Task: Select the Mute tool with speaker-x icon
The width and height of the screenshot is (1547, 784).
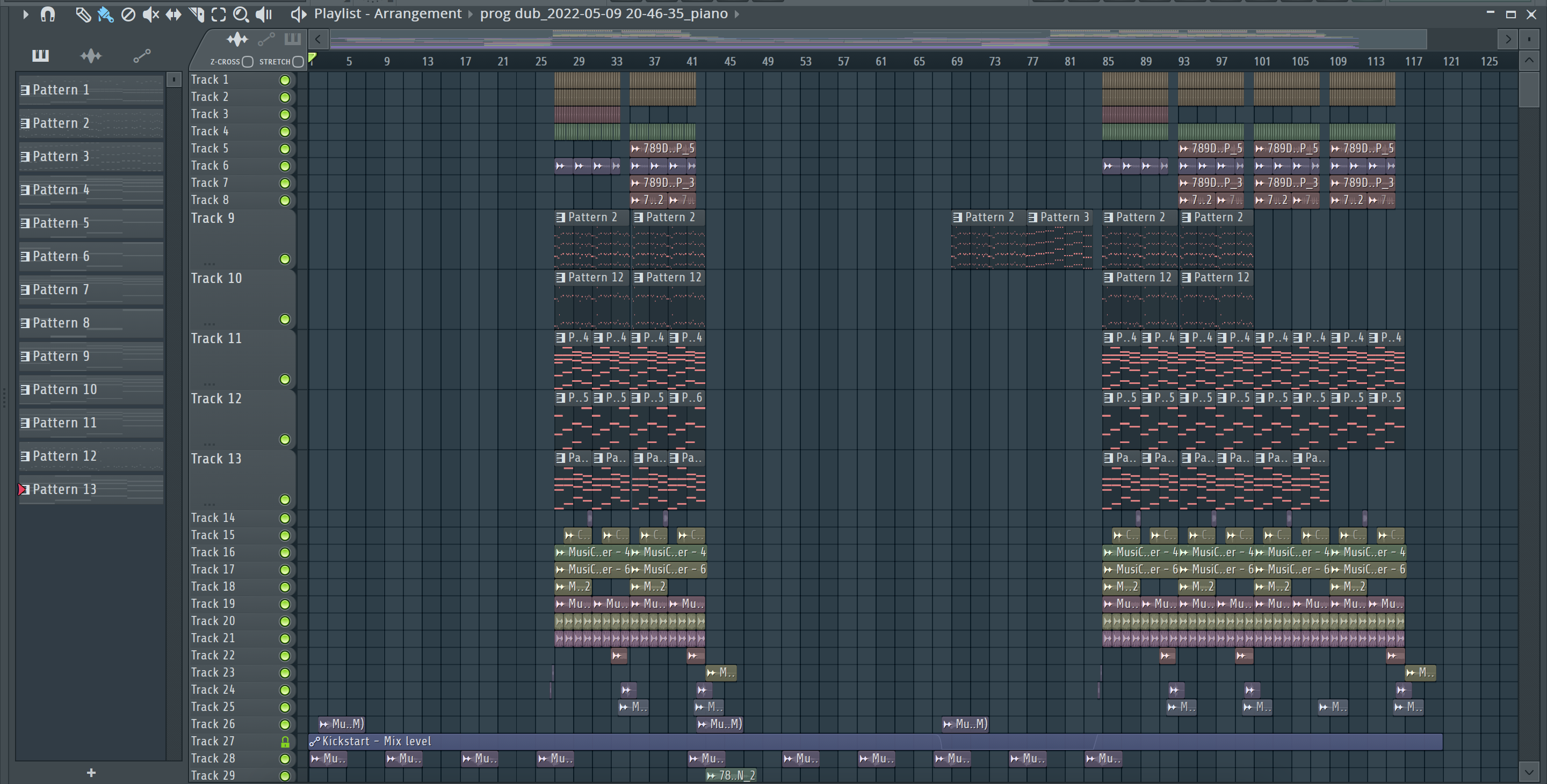Action: 151,14
